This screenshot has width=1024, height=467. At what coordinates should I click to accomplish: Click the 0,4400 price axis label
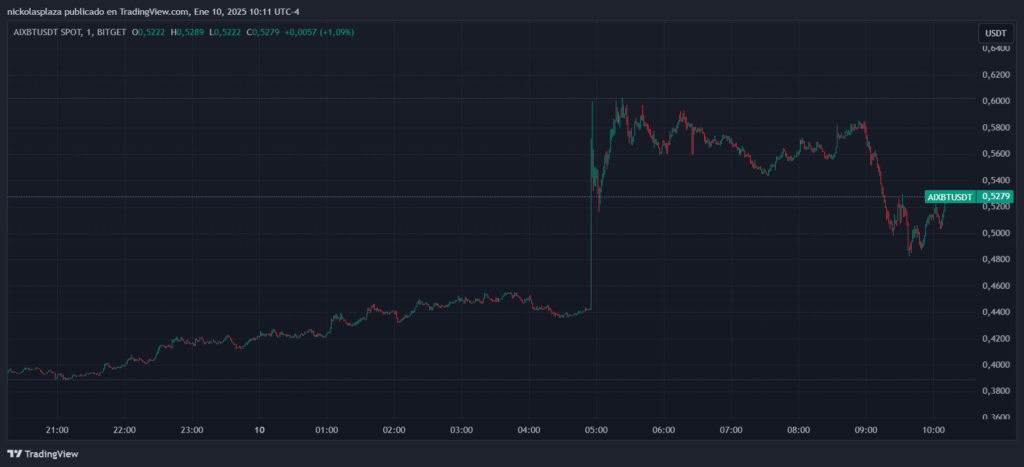click(x=996, y=312)
